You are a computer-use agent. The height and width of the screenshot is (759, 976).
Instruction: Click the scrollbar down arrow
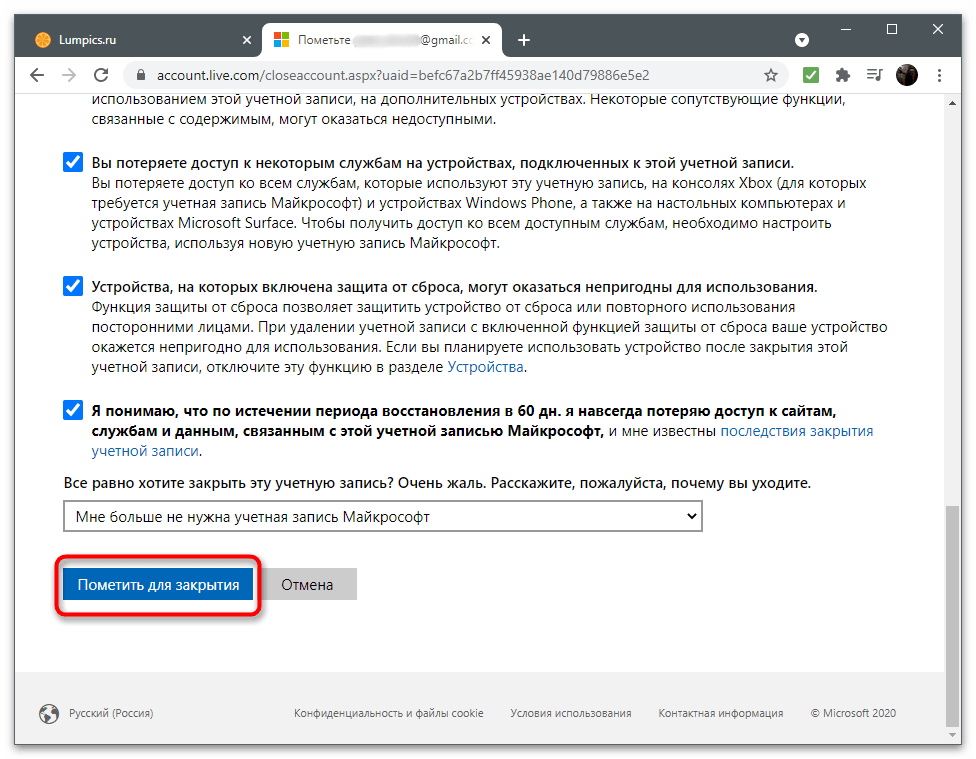pos(952,735)
